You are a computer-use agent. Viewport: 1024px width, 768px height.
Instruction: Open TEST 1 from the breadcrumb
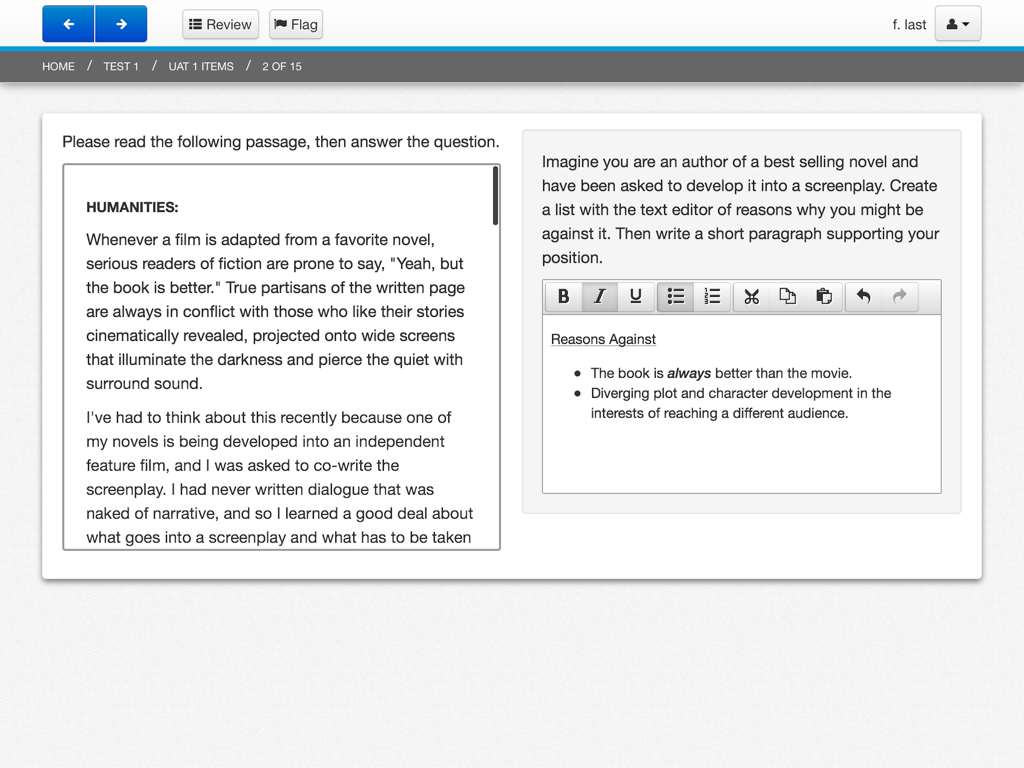[x=120, y=66]
